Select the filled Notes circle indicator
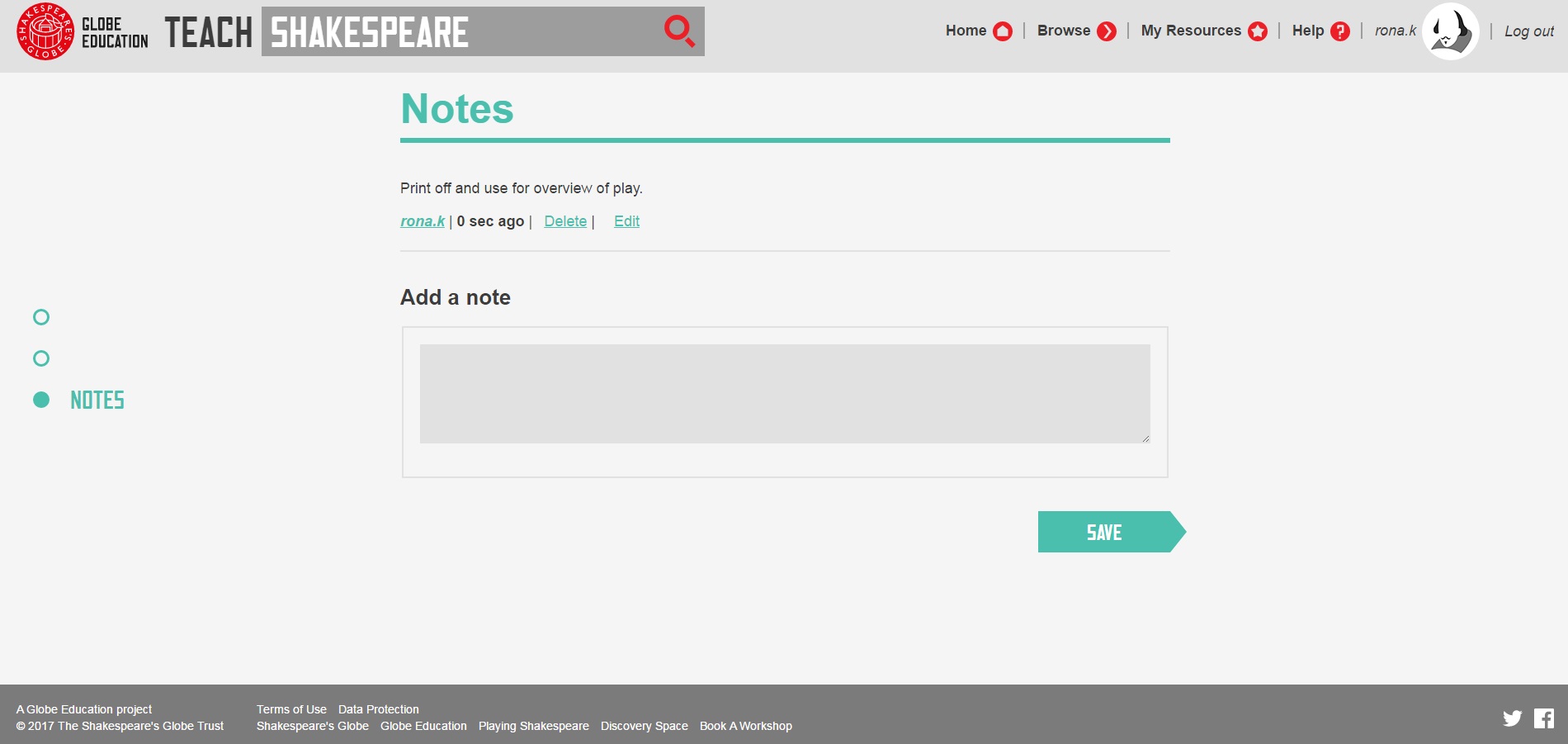 [x=41, y=400]
